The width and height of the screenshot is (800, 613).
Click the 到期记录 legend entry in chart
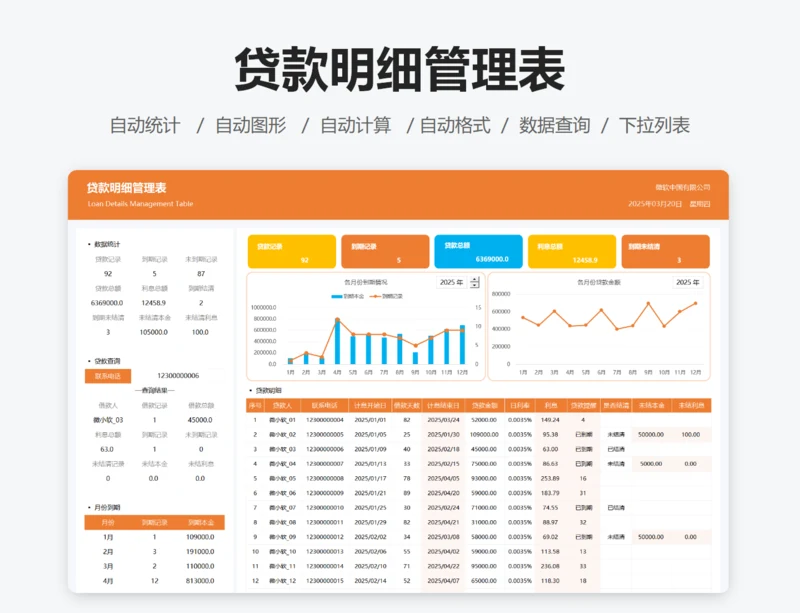pyautogui.click(x=386, y=296)
